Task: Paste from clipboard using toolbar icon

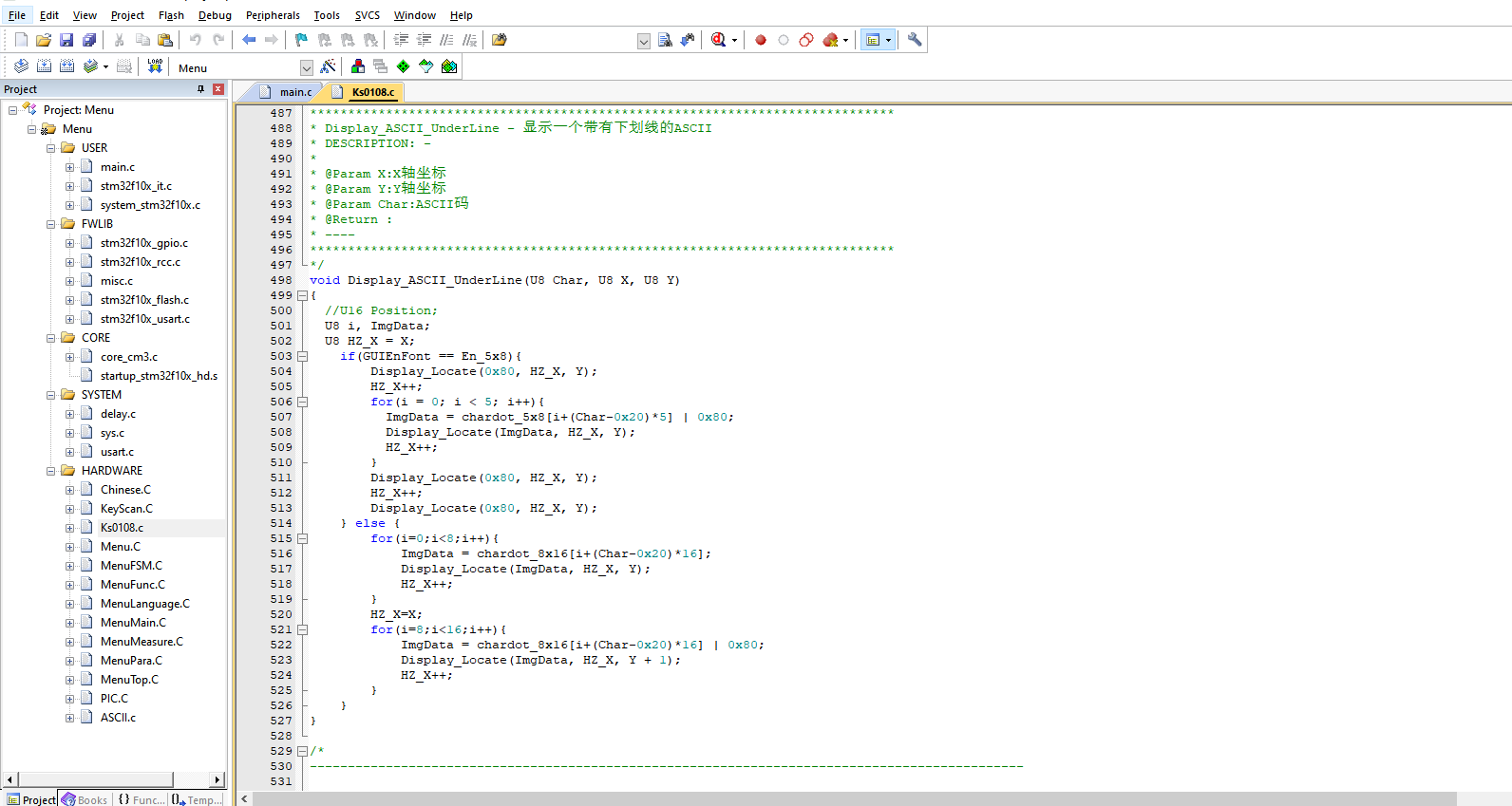Action: (x=165, y=40)
